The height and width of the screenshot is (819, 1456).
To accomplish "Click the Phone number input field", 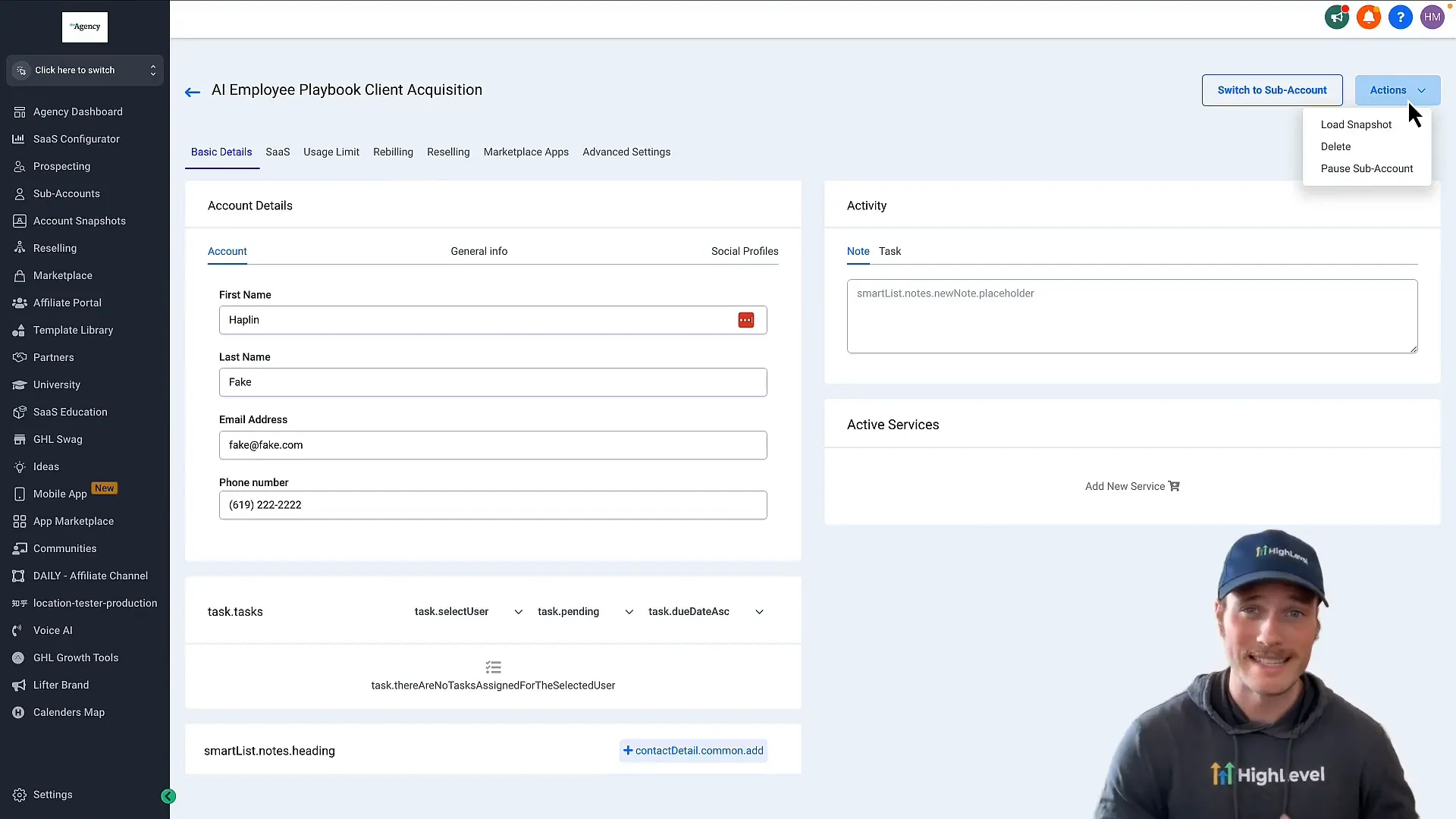I will [493, 505].
